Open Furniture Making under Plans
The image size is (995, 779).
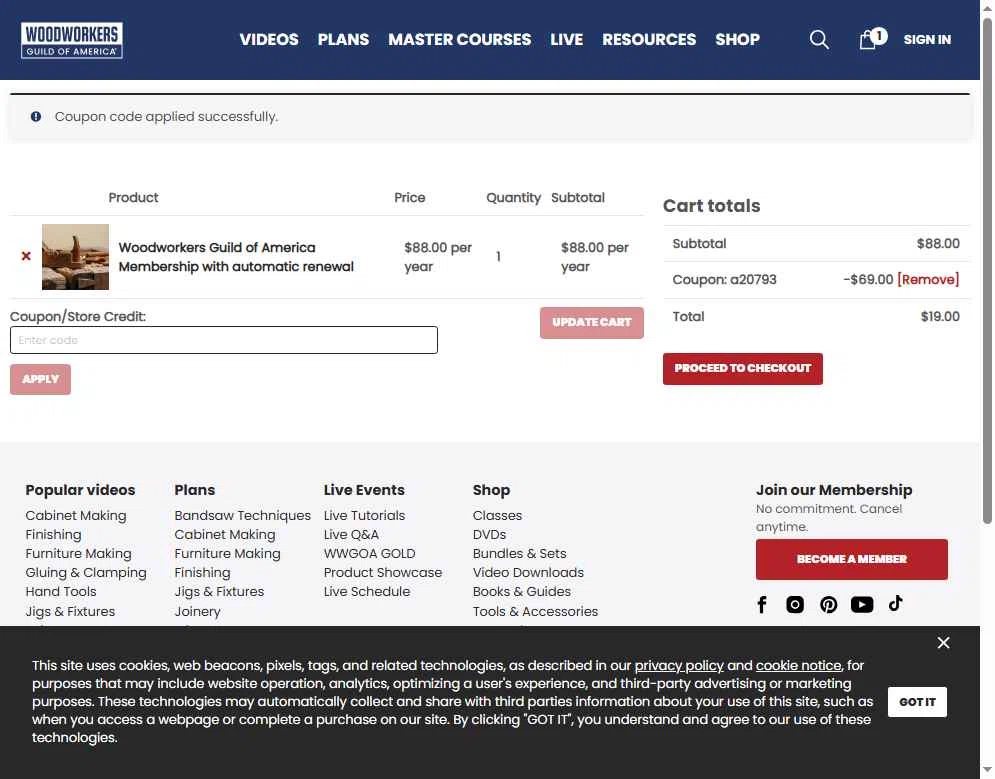pyautogui.click(x=227, y=553)
